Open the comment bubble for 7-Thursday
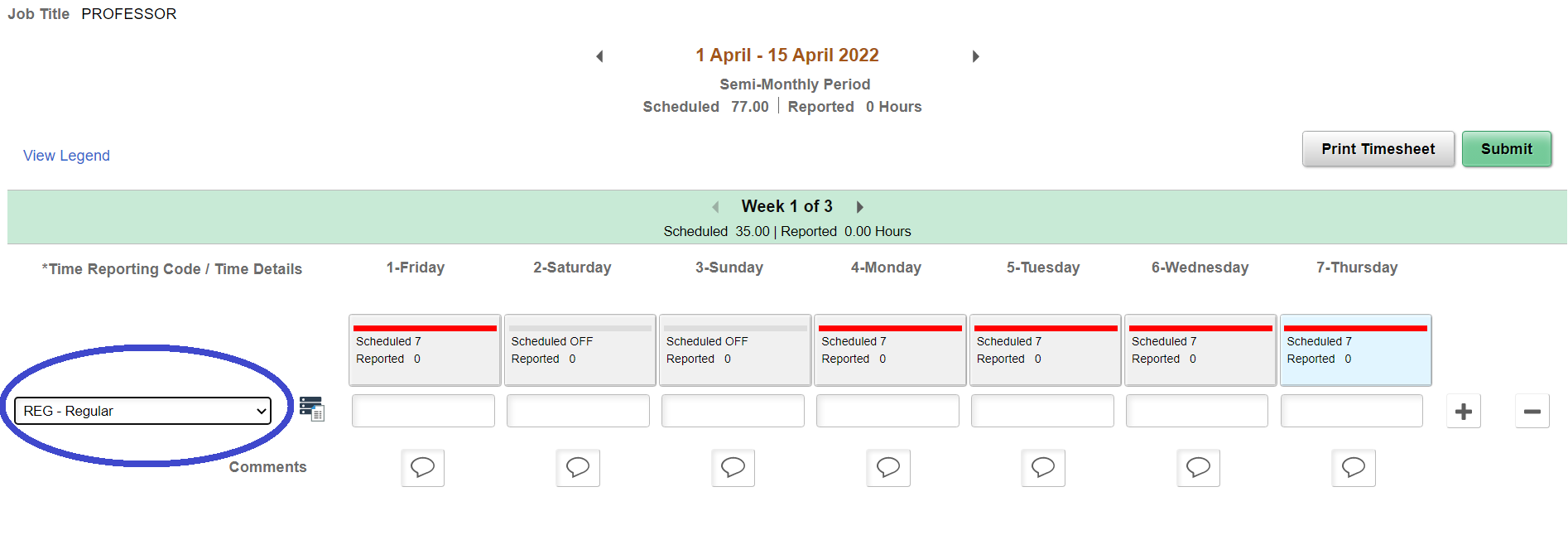Viewport: 1568px width, 540px height. (x=1353, y=468)
